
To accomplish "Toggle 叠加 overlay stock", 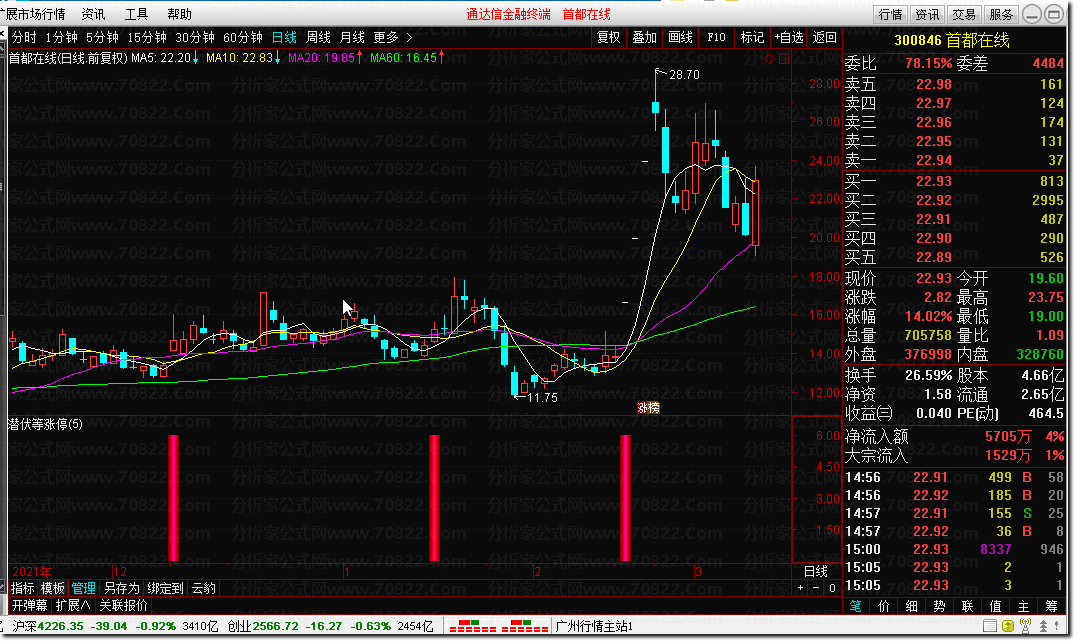I will pyautogui.click(x=645, y=38).
